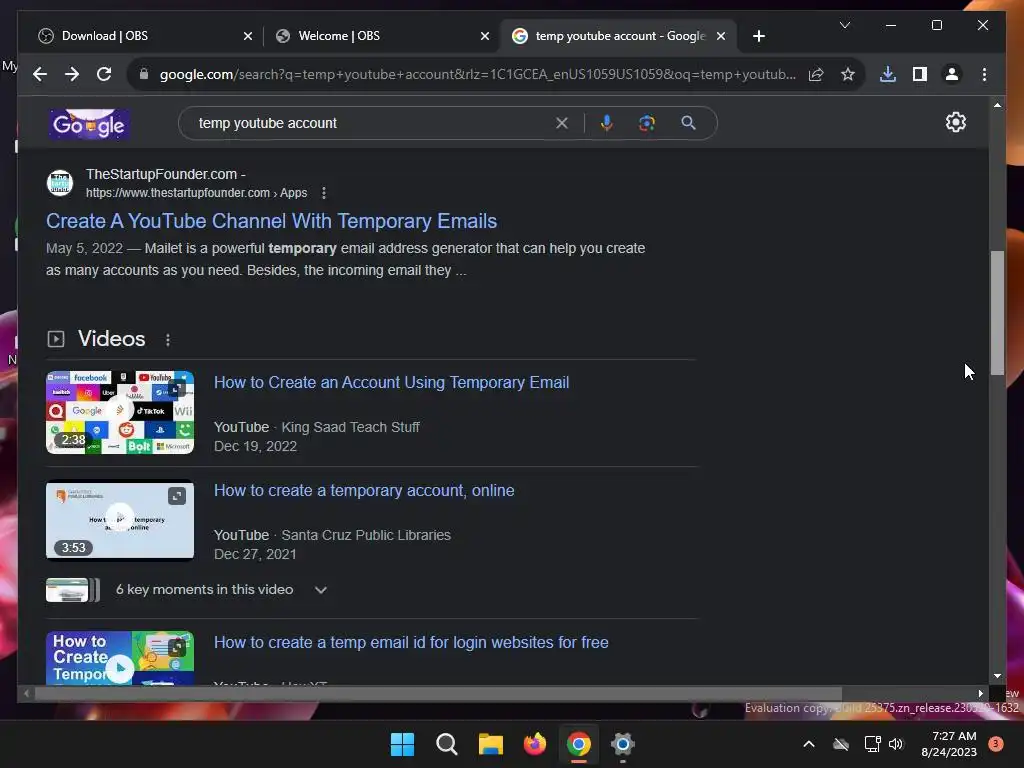
Task: Open notification badge in taskbar
Action: (995, 744)
